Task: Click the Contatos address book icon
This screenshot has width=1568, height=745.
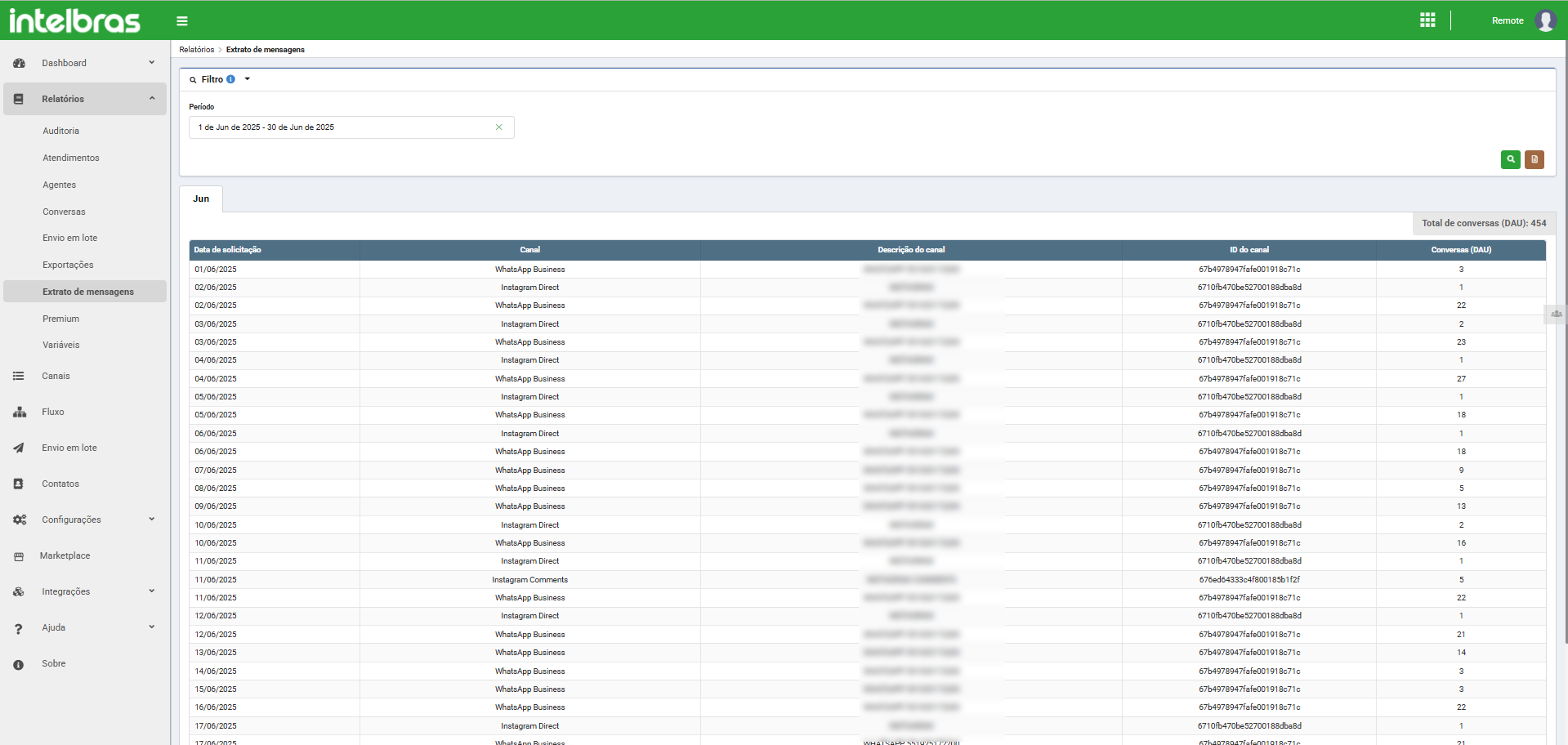Action: (18, 484)
